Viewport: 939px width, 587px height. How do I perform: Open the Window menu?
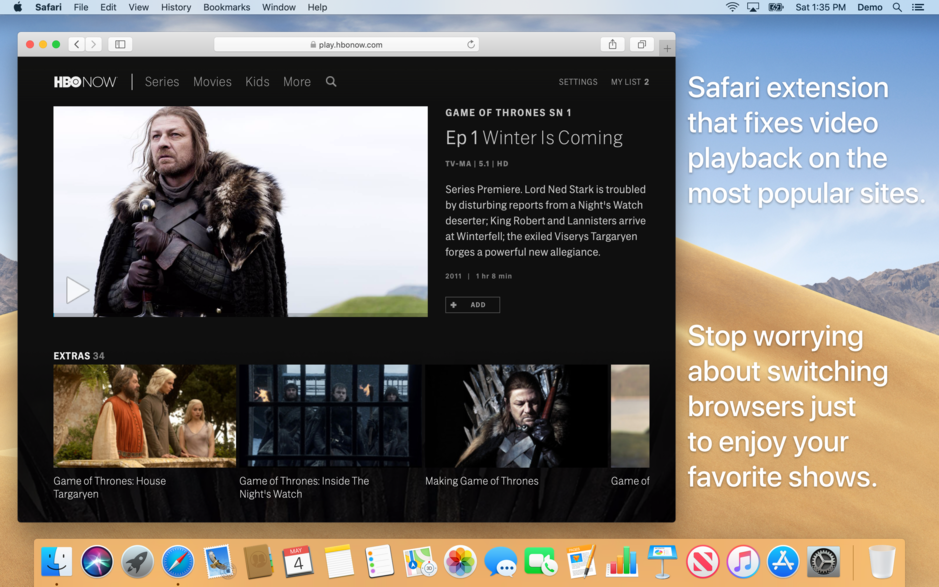[278, 7]
